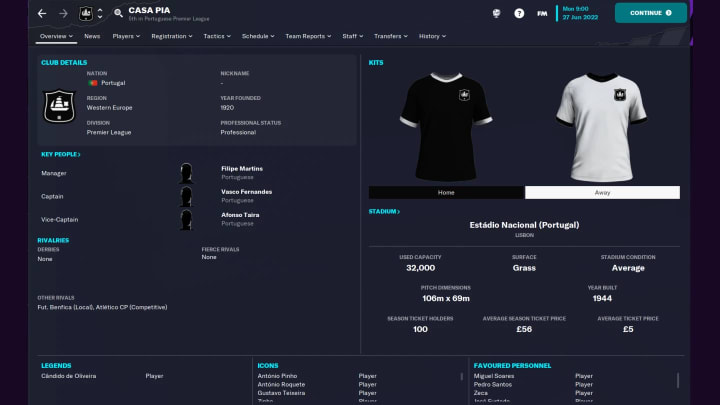Expand the History menu
720x405 pixels.
(x=432, y=36)
